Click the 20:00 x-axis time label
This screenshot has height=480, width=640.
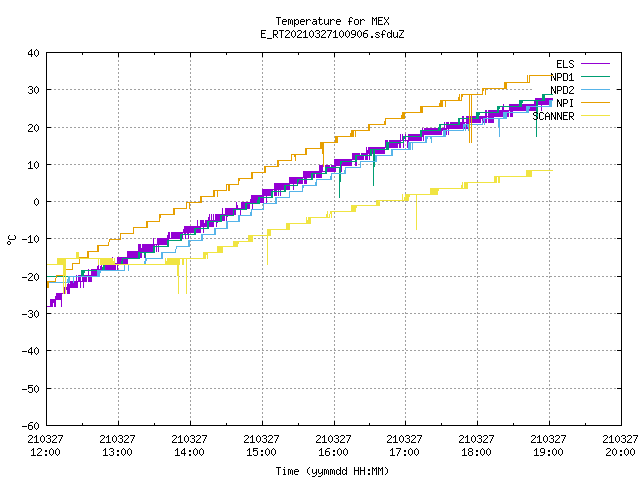tap(620, 452)
